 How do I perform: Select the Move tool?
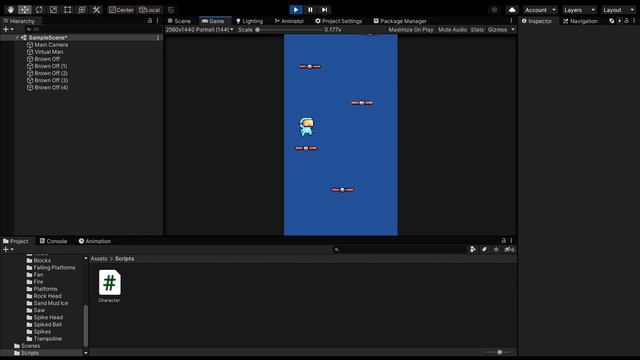(24, 9)
